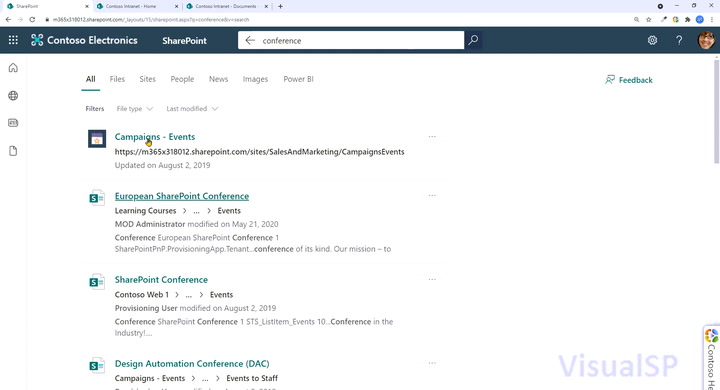Bookmark this page with star icon
The width and height of the screenshot is (720, 390).
[x=648, y=20]
